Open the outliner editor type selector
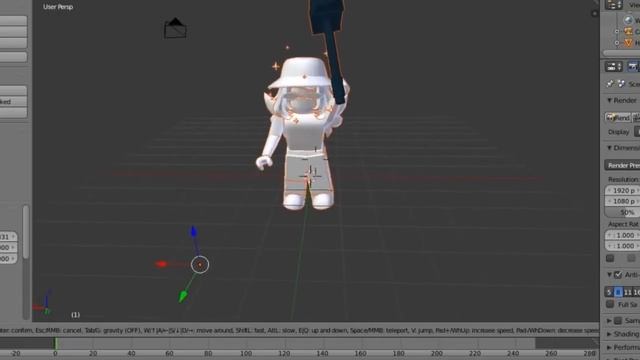 (x=614, y=5)
